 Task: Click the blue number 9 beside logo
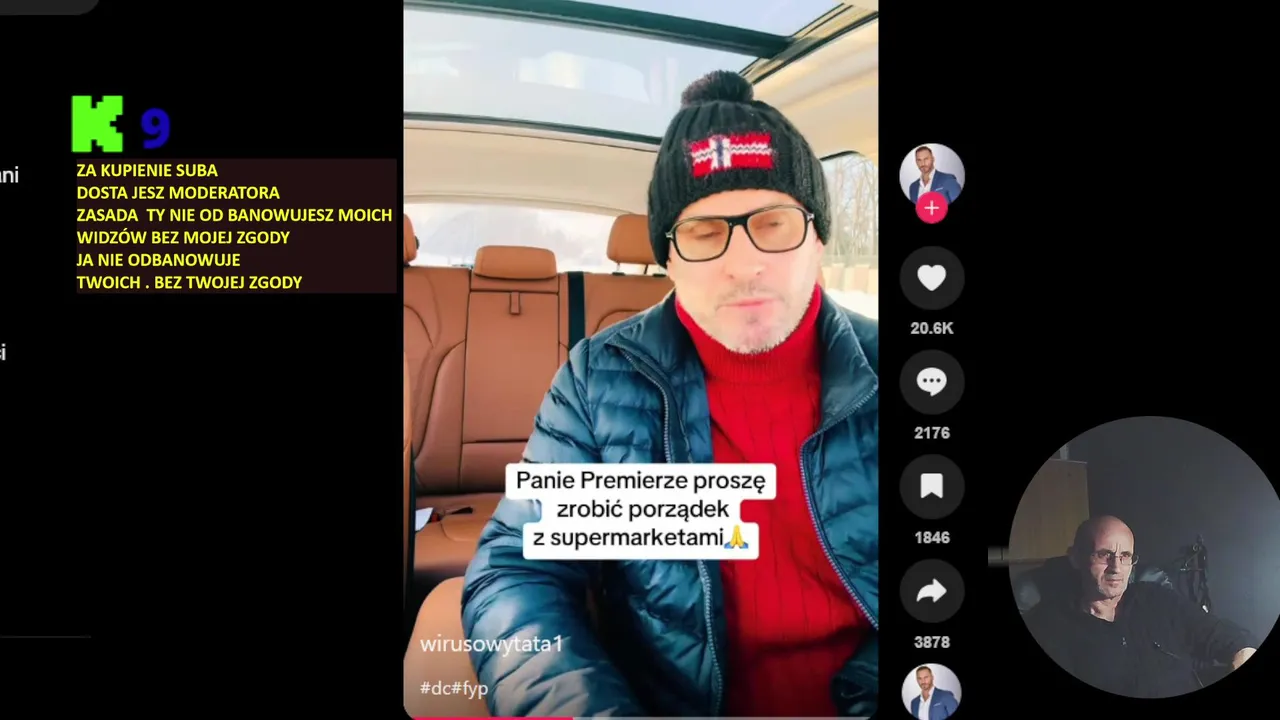pos(155,128)
